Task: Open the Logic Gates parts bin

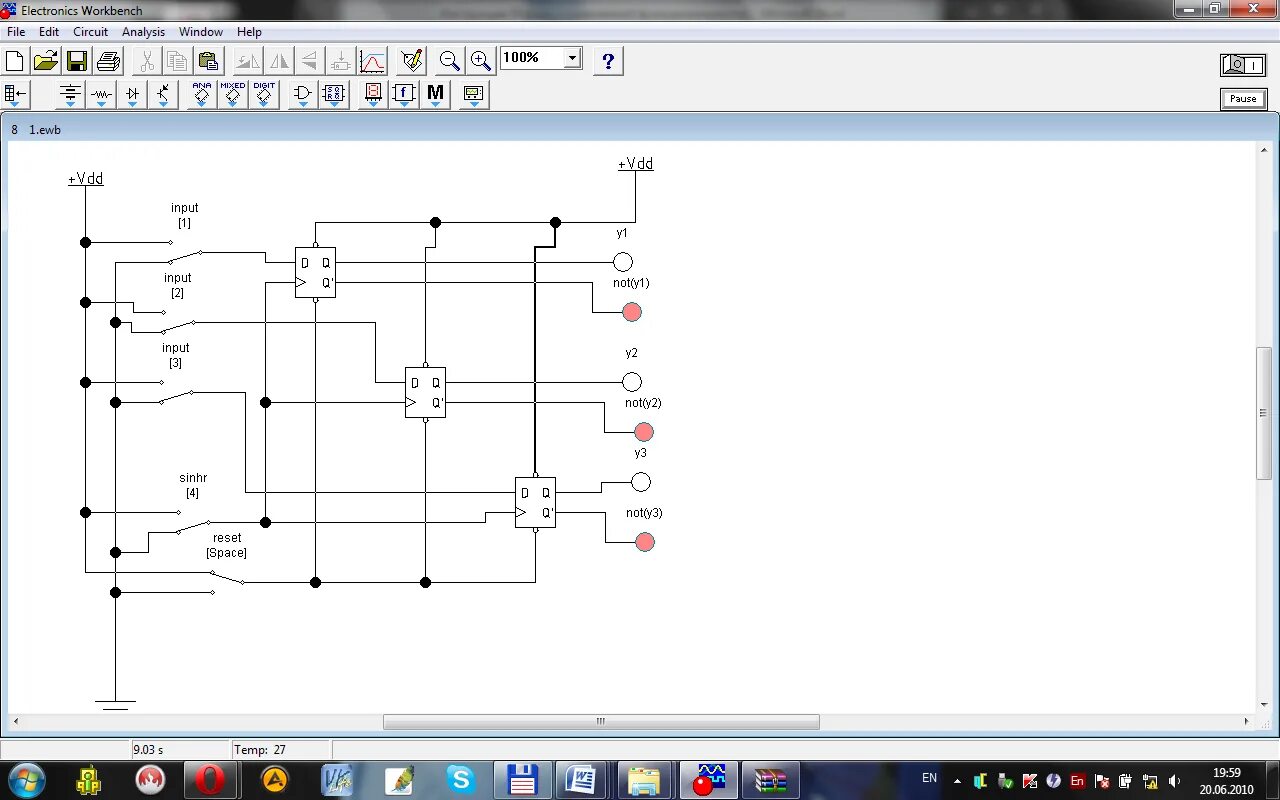Action: [302, 95]
